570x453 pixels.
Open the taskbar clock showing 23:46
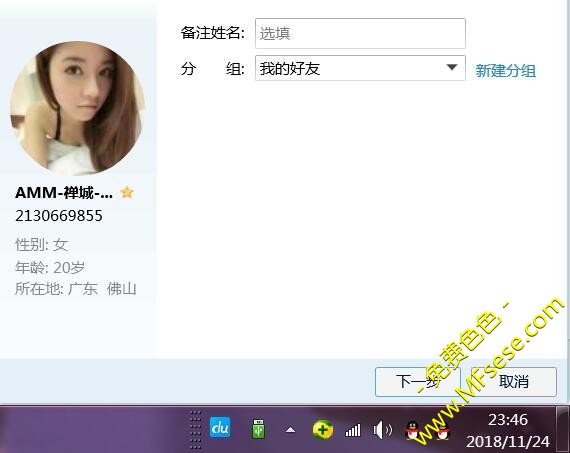[507, 430]
